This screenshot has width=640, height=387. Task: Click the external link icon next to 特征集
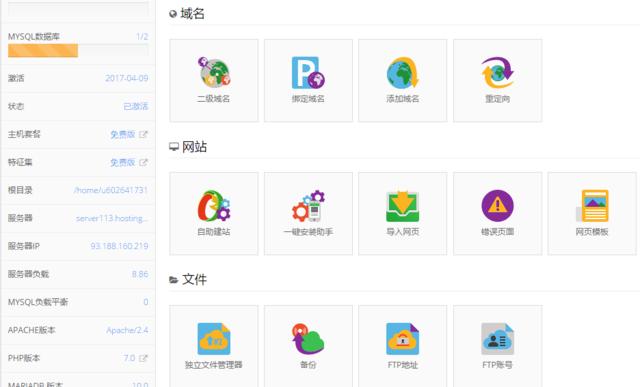(143, 162)
